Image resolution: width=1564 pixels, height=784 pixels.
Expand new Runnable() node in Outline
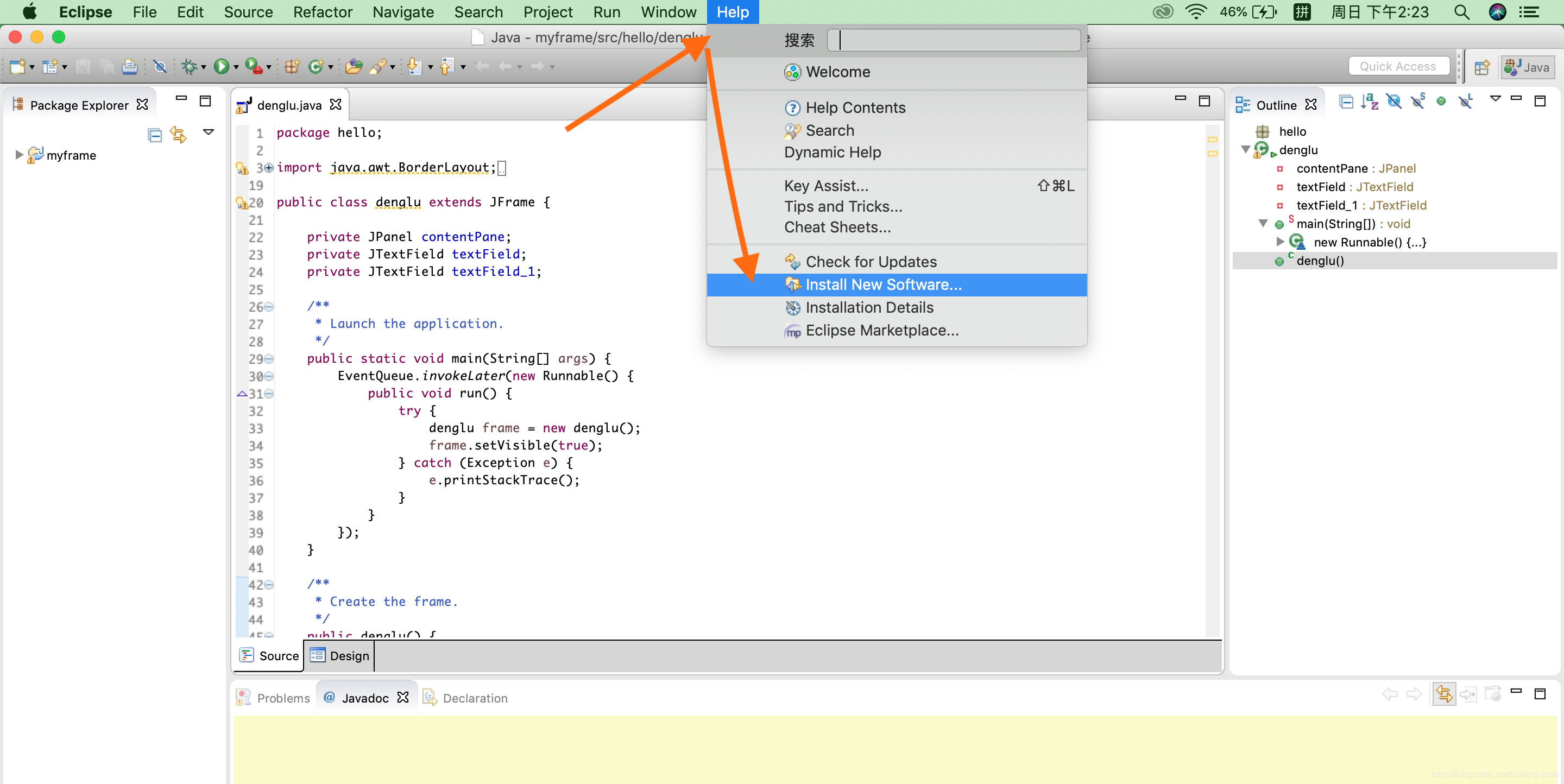pyautogui.click(x=1280, y=242)
